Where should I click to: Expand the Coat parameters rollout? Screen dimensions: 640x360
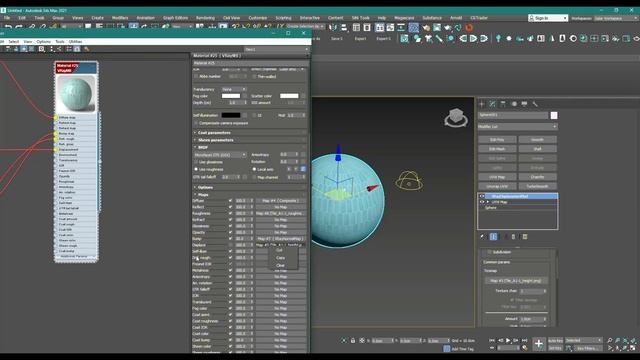pyautogui.click(x=214, y=133)
